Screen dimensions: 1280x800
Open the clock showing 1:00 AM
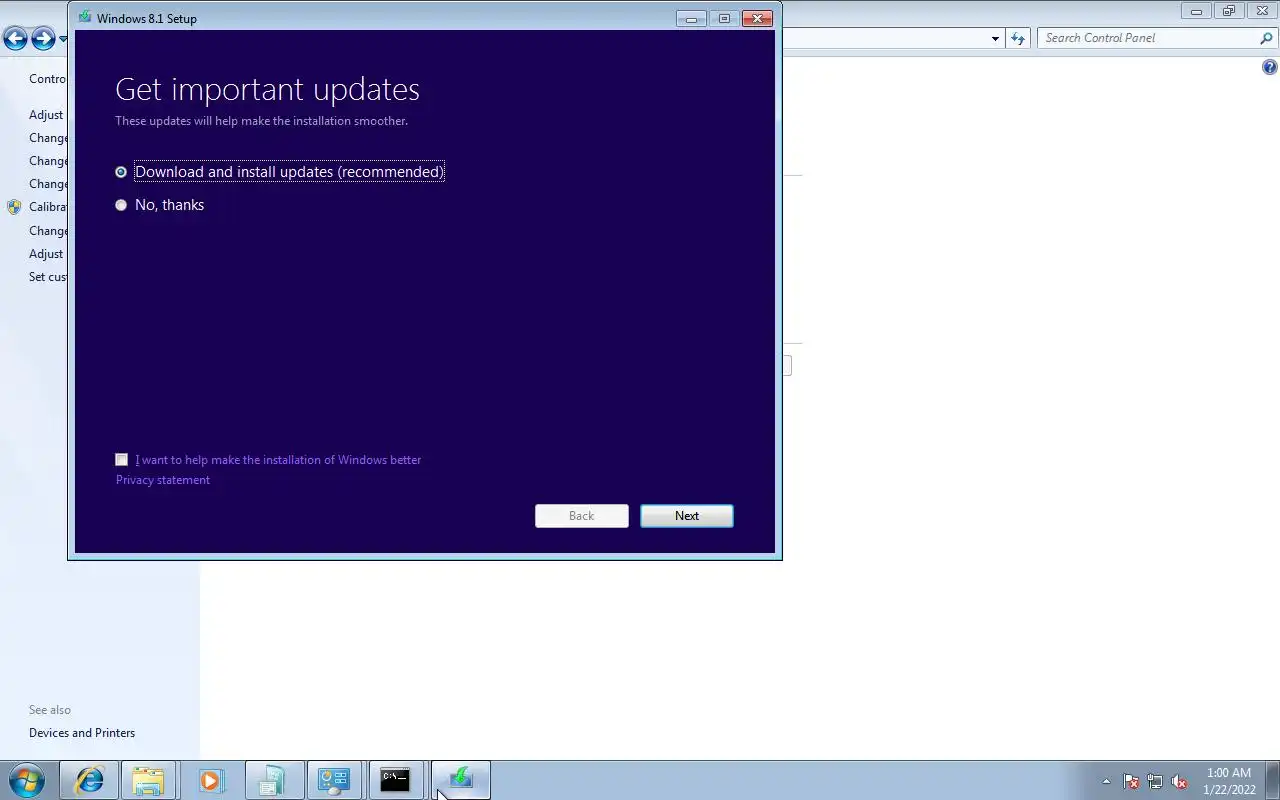[x=1229, y=781]
